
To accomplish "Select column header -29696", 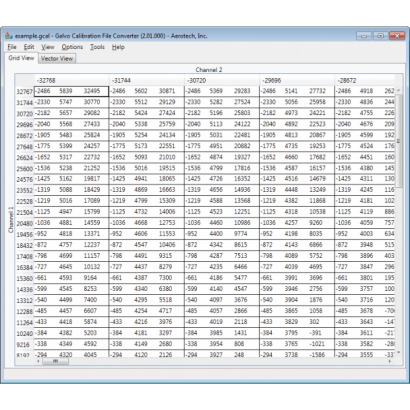I will (x=297, y=80).
